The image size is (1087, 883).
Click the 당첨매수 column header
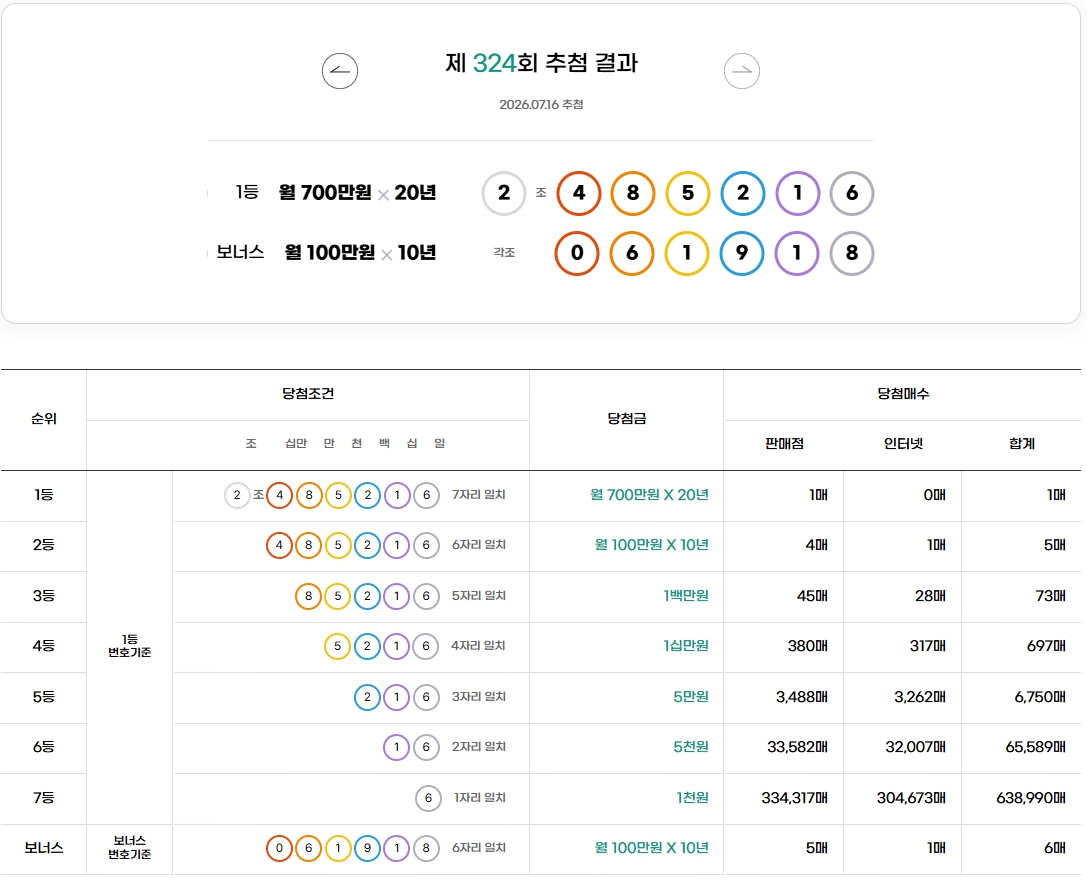pyautogui.click(x=903, y=394)
